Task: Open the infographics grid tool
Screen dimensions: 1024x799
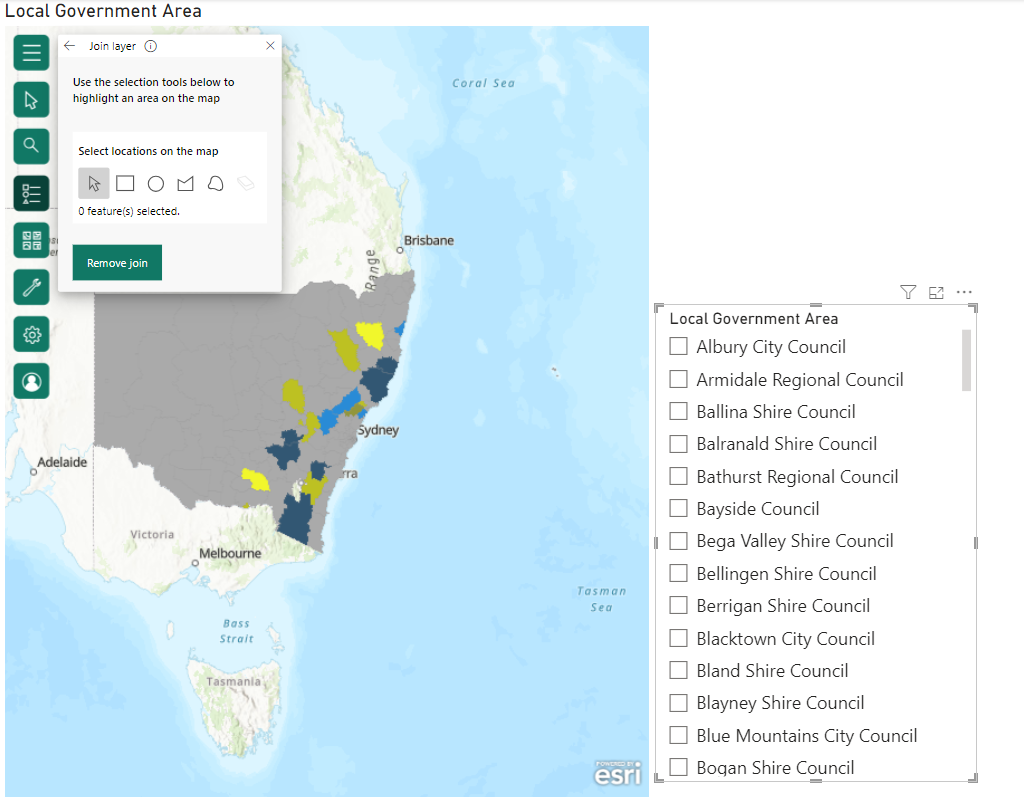Action: [x=31, y=240]
